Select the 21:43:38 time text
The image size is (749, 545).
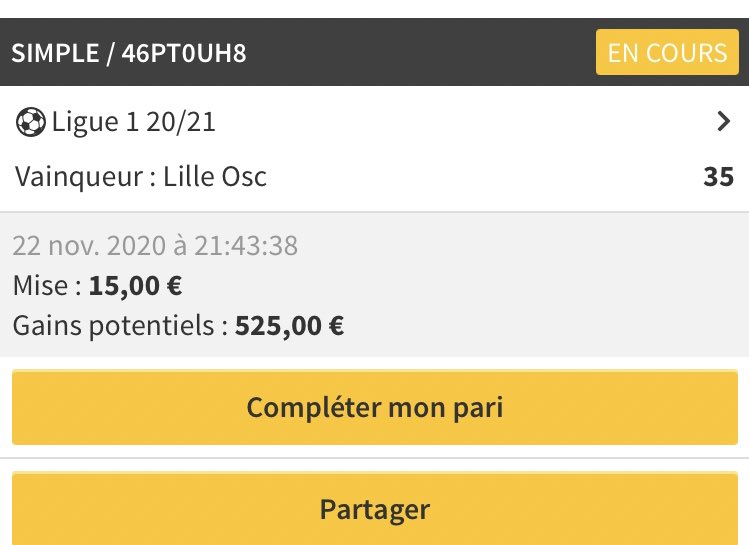pyautogui.click(x=246, y=246)
